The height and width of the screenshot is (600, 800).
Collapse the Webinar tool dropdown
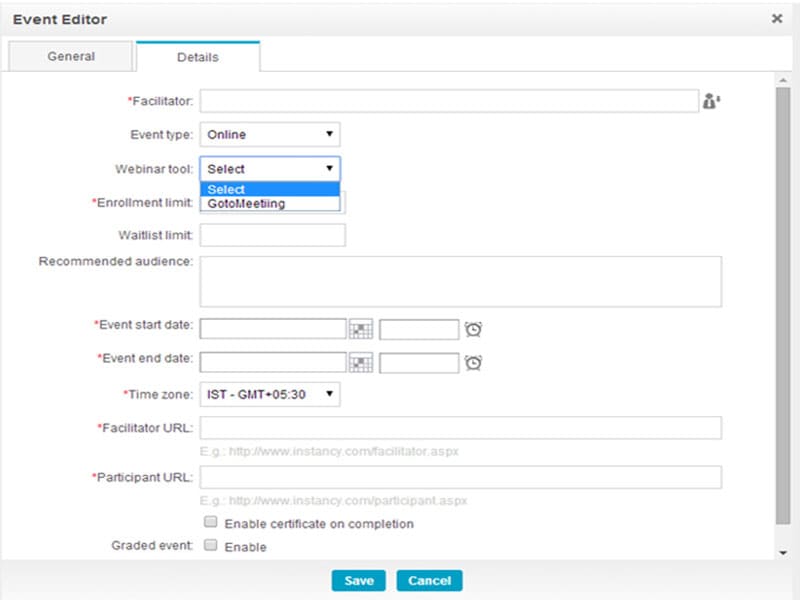click(x=270, y=169)
